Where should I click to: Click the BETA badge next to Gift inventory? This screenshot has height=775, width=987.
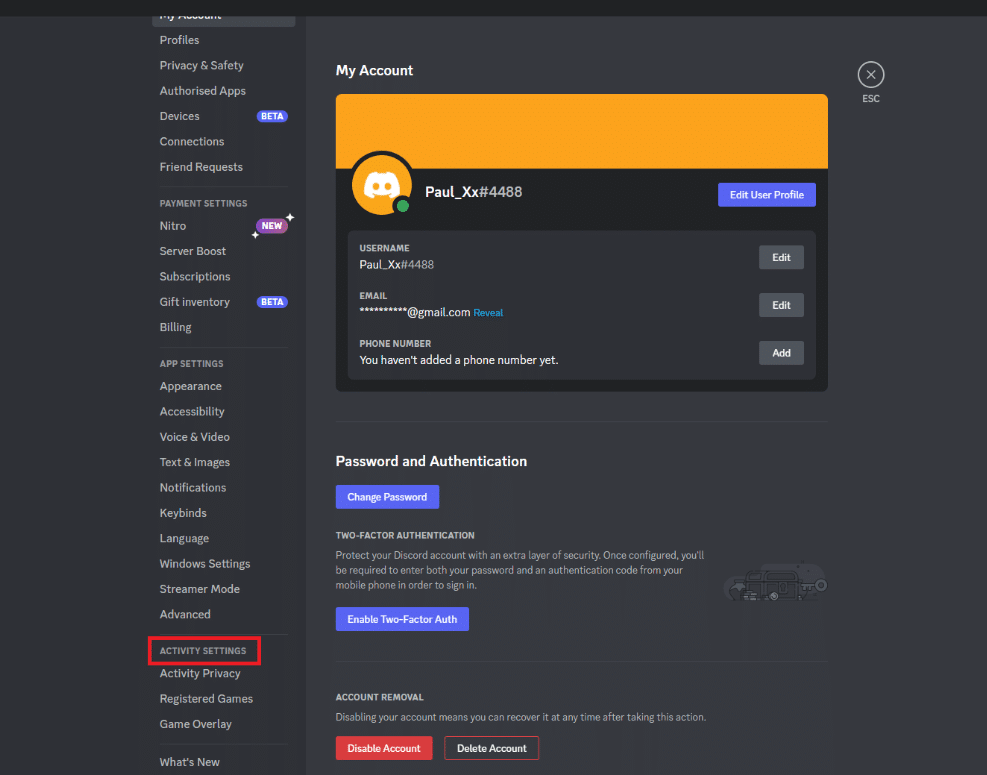[272, 302]
